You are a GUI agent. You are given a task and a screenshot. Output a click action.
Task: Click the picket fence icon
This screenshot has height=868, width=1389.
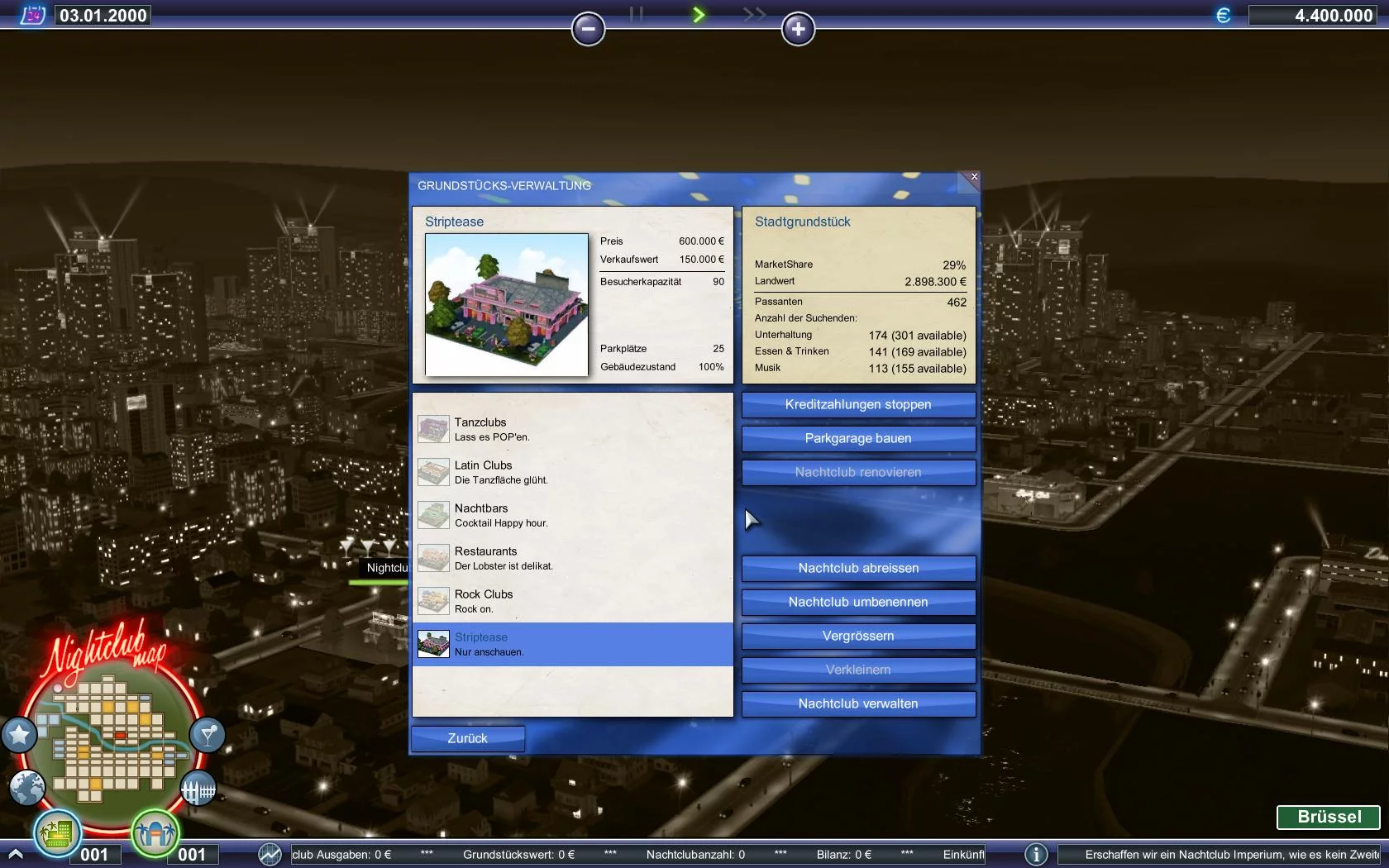[x=198, y=790]
